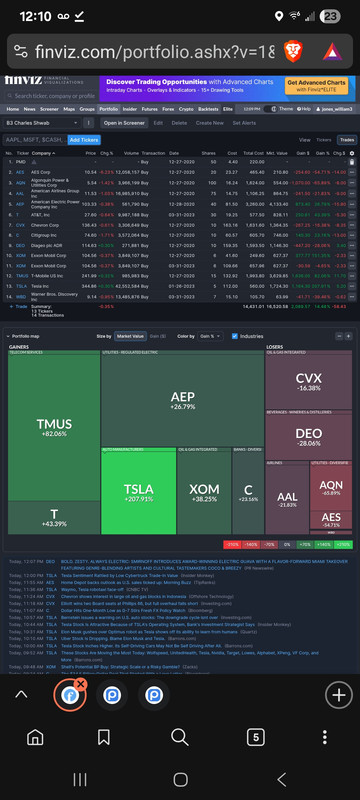Click the -210% red legend swatch
This screenshot has height=800, width=360.
(x=232, y=544)
